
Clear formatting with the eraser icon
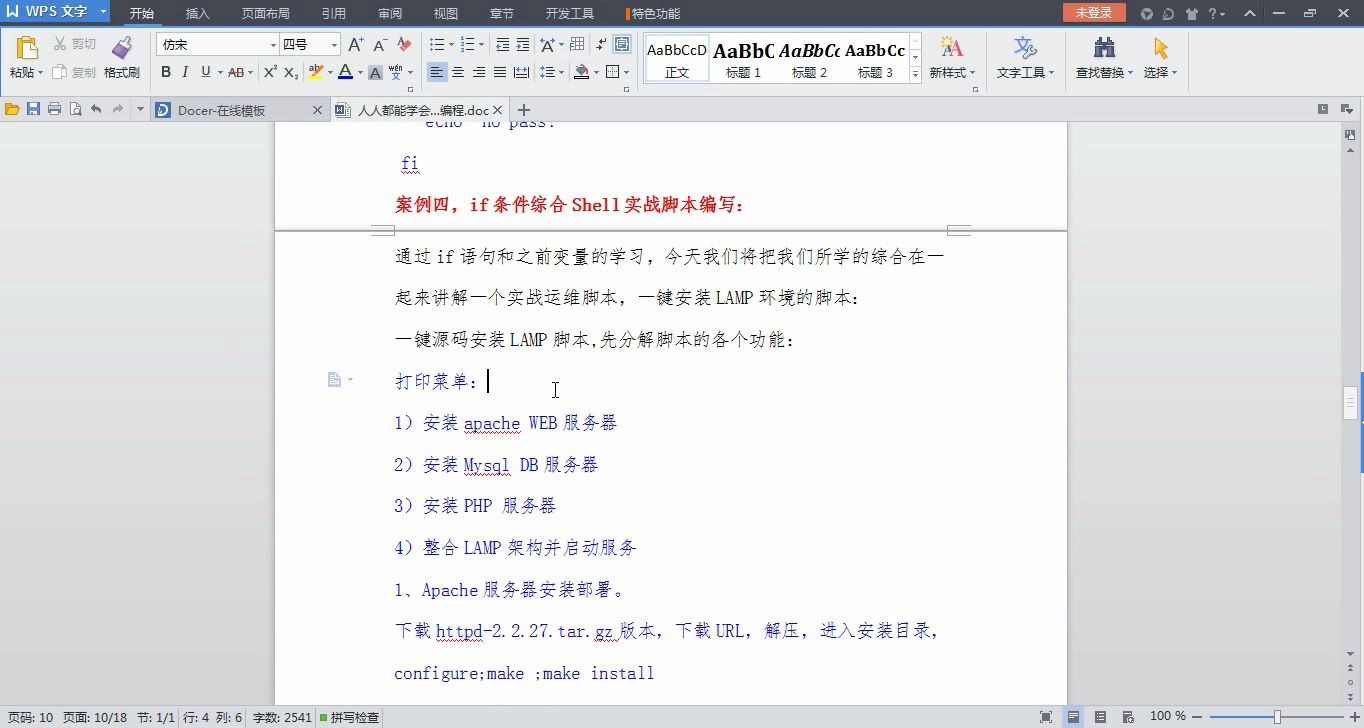[404, 45]
